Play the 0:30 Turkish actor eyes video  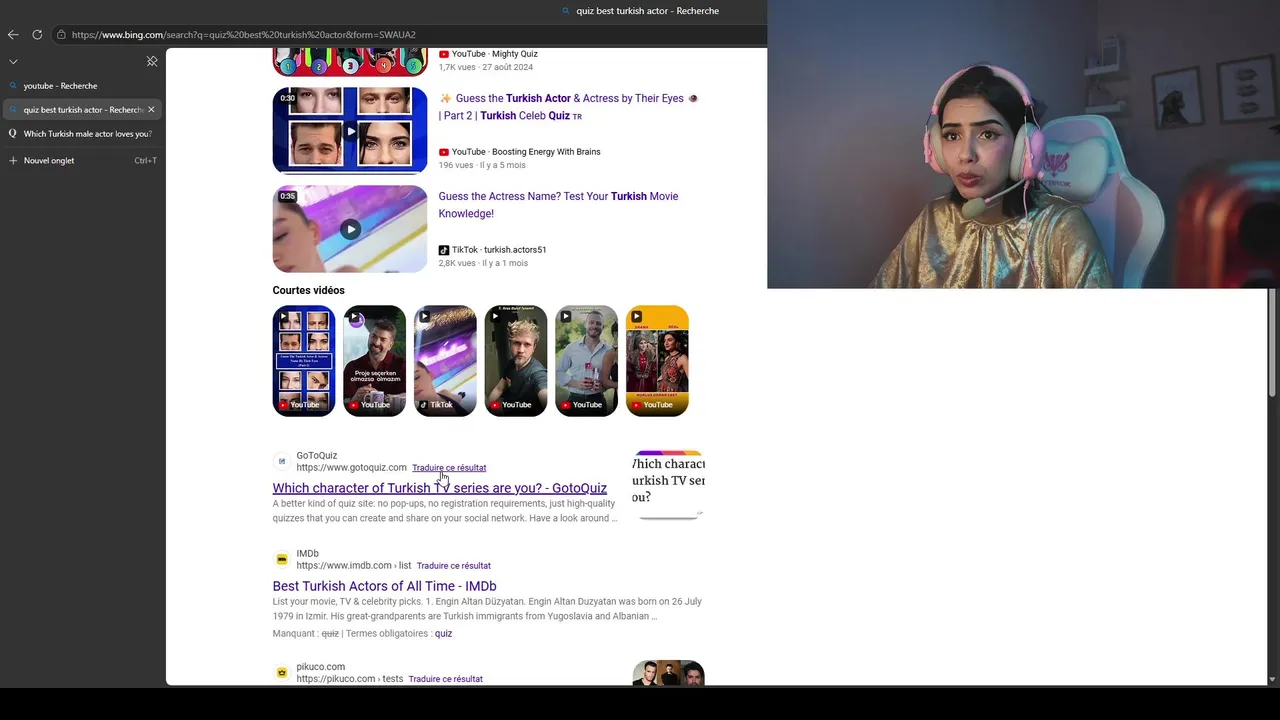350,131
